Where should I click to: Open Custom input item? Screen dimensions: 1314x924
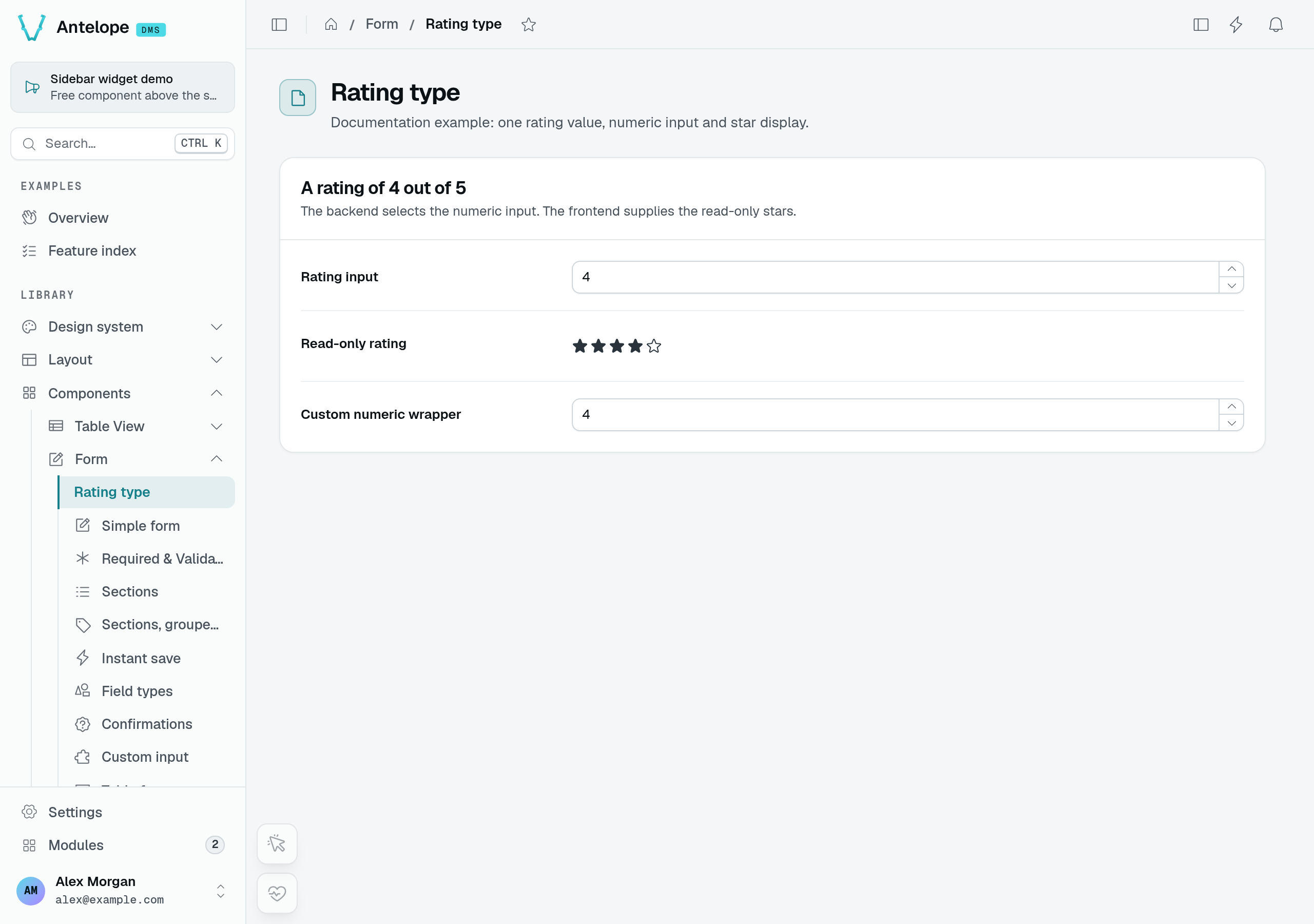click(149, 757)
